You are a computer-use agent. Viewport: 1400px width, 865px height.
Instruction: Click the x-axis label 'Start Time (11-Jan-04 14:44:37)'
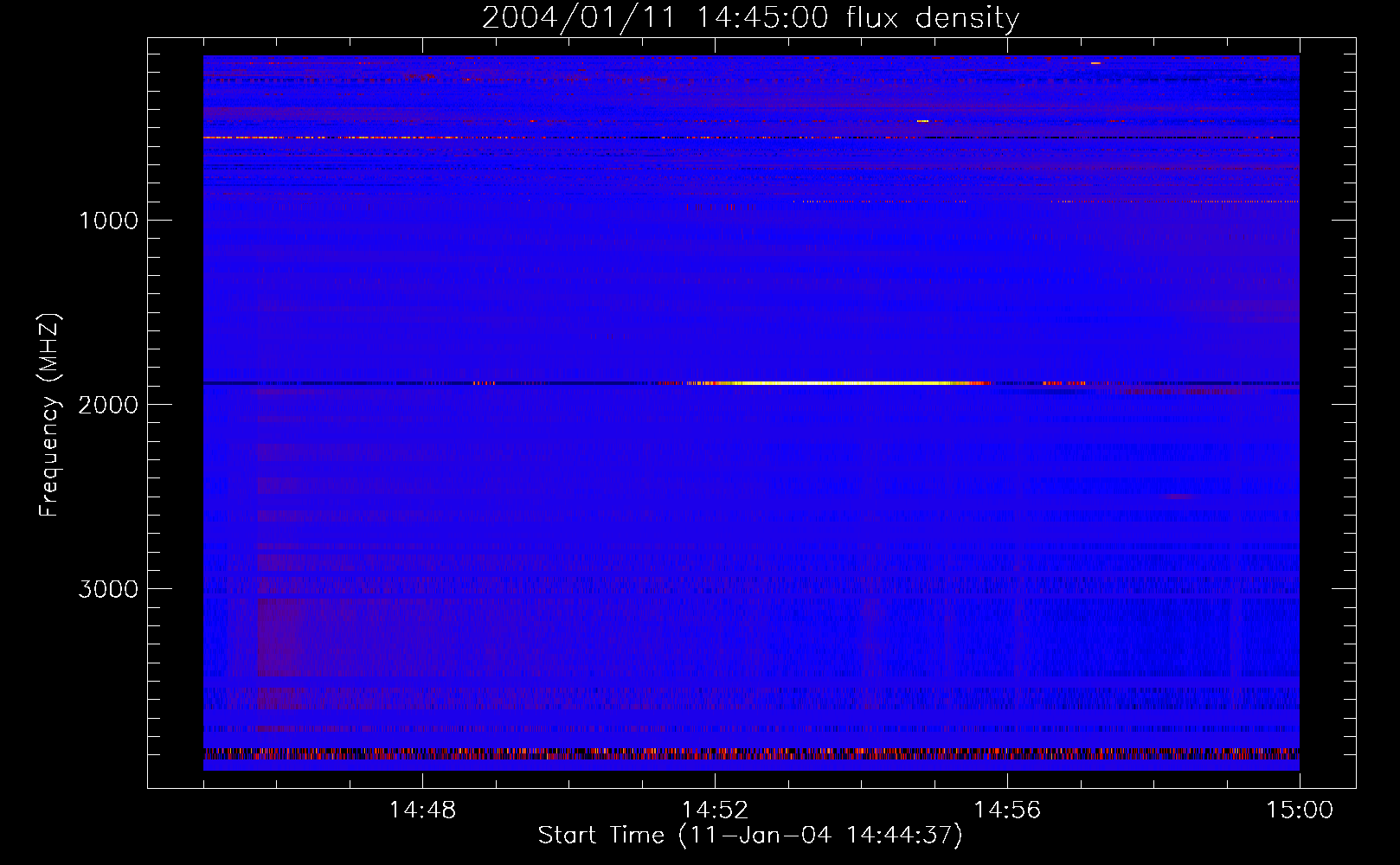click(750, 835)
